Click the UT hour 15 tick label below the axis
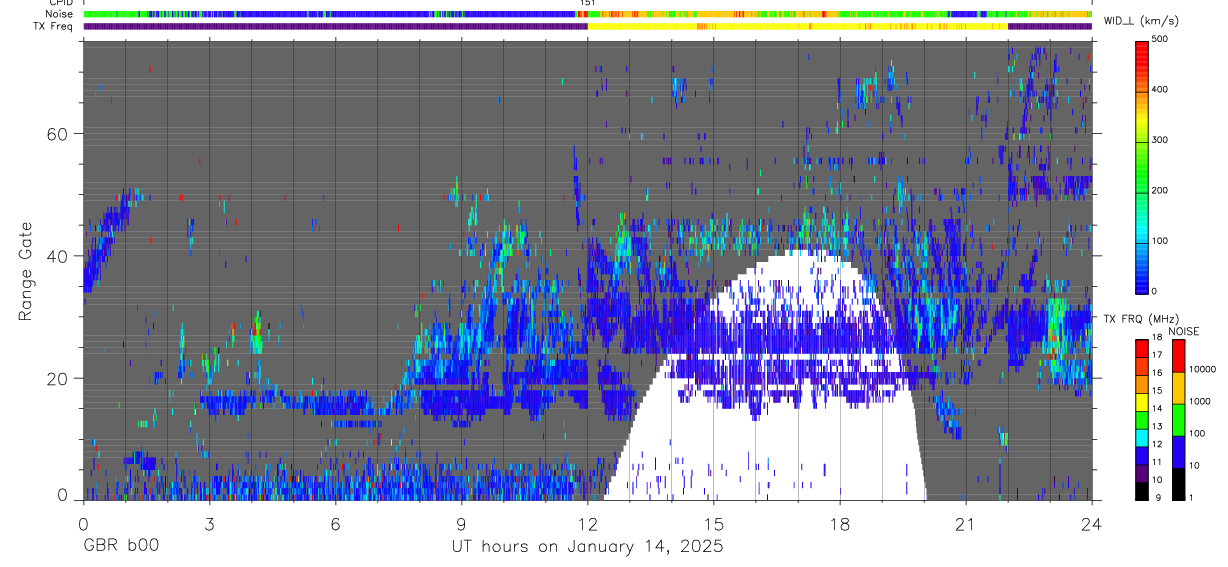 [713, 525]
